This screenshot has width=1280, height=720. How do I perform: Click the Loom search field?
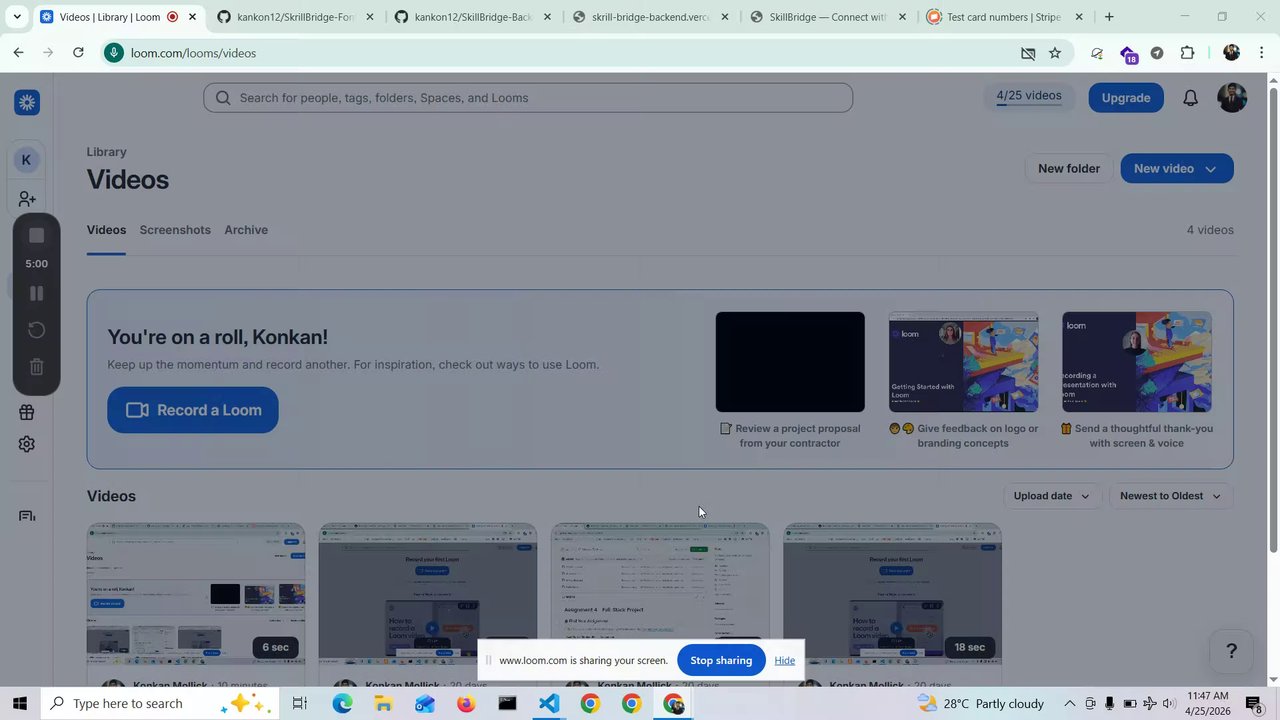tap(528, 98)
